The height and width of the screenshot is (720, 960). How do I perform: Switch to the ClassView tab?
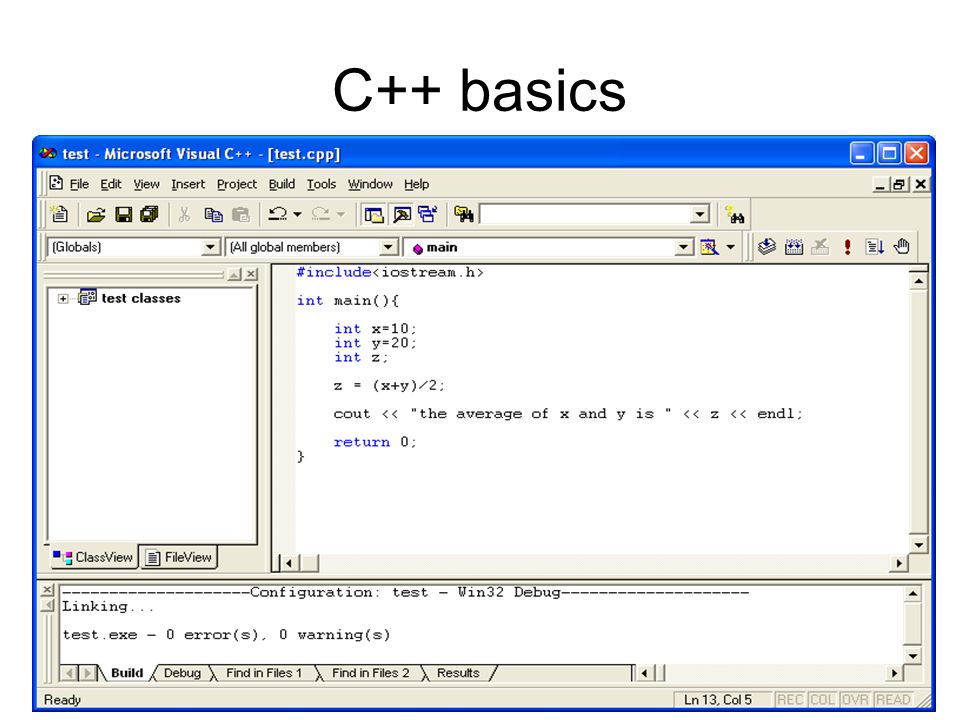point(93,557)
